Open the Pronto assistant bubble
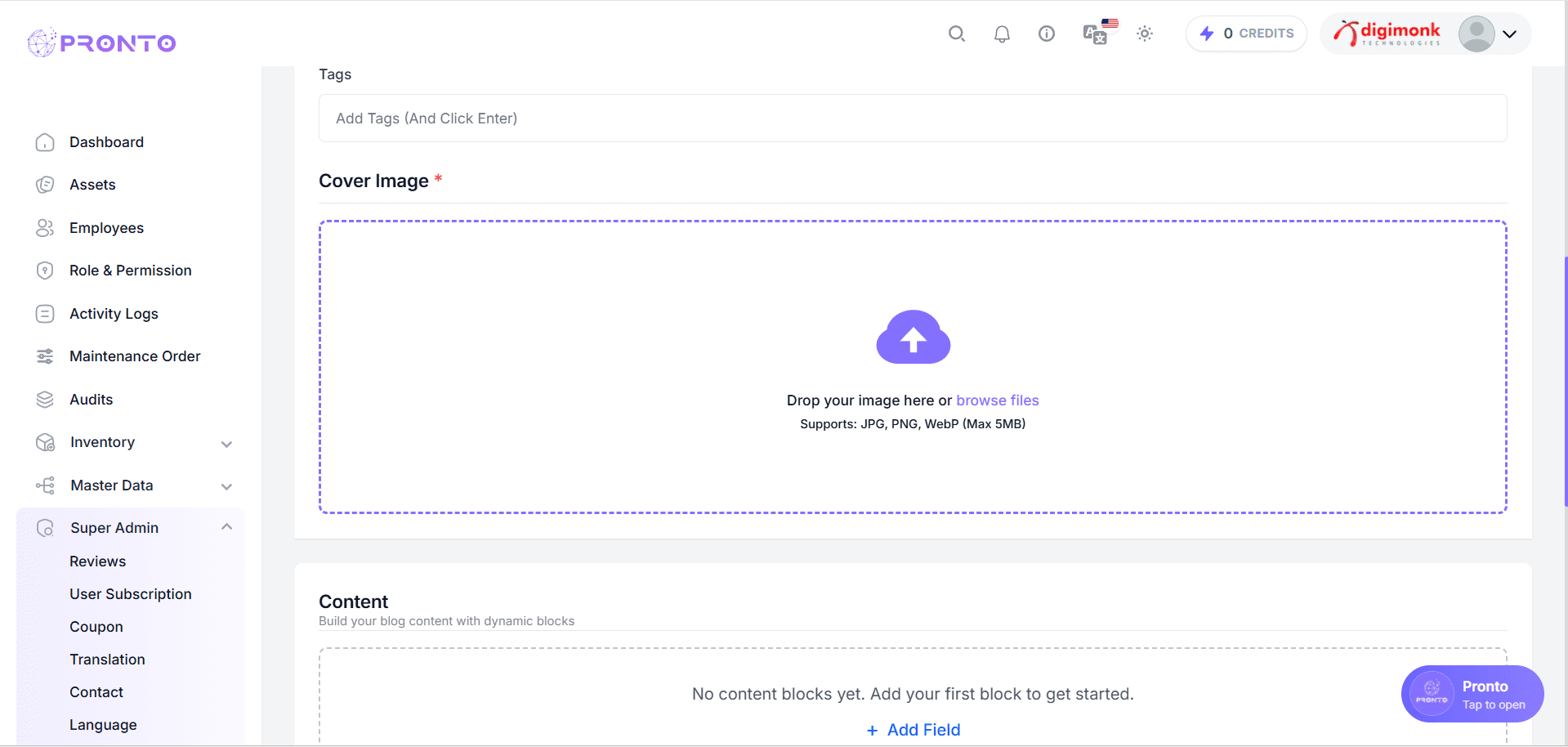1568x747 pixels. pyautogui.click(x=1471, y=694)
